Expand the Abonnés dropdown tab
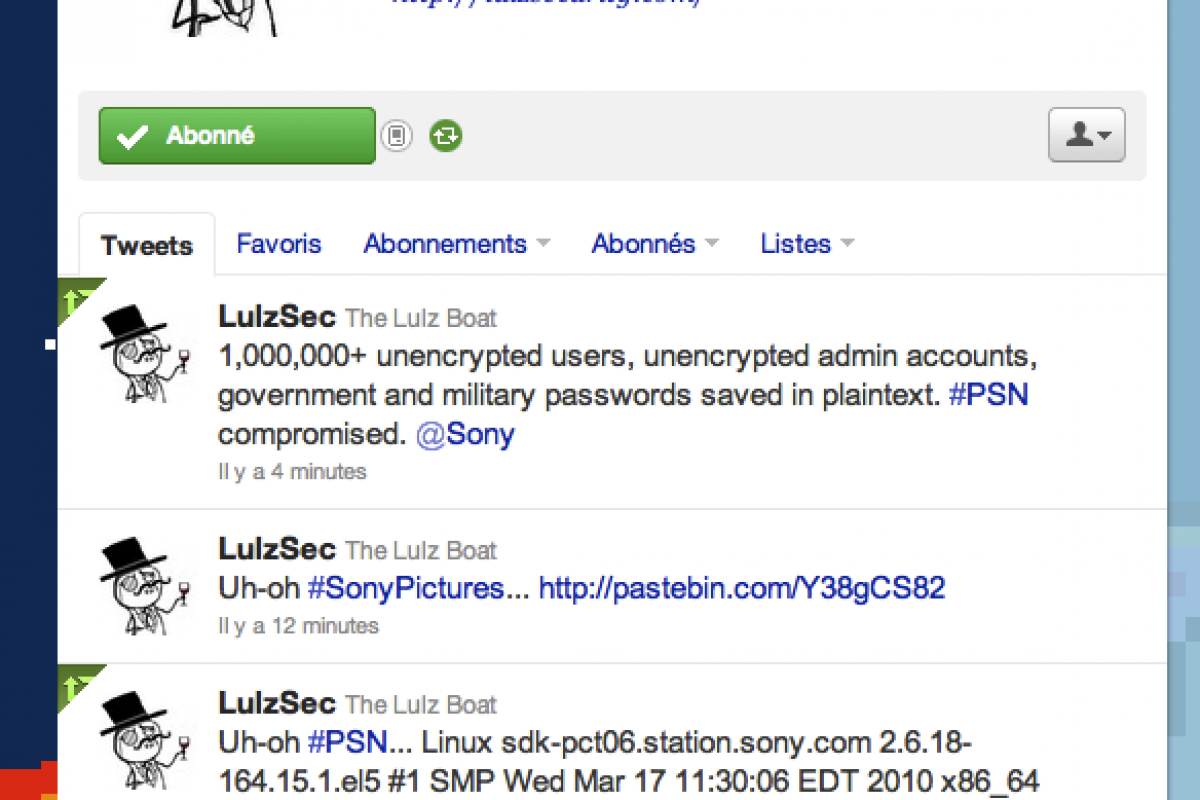This screenshot has height=800, width=1200. point(655,243)
